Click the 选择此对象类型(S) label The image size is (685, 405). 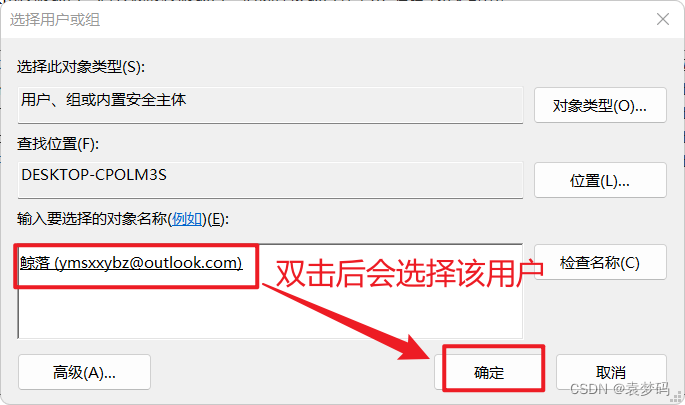[x=81, y=67]
